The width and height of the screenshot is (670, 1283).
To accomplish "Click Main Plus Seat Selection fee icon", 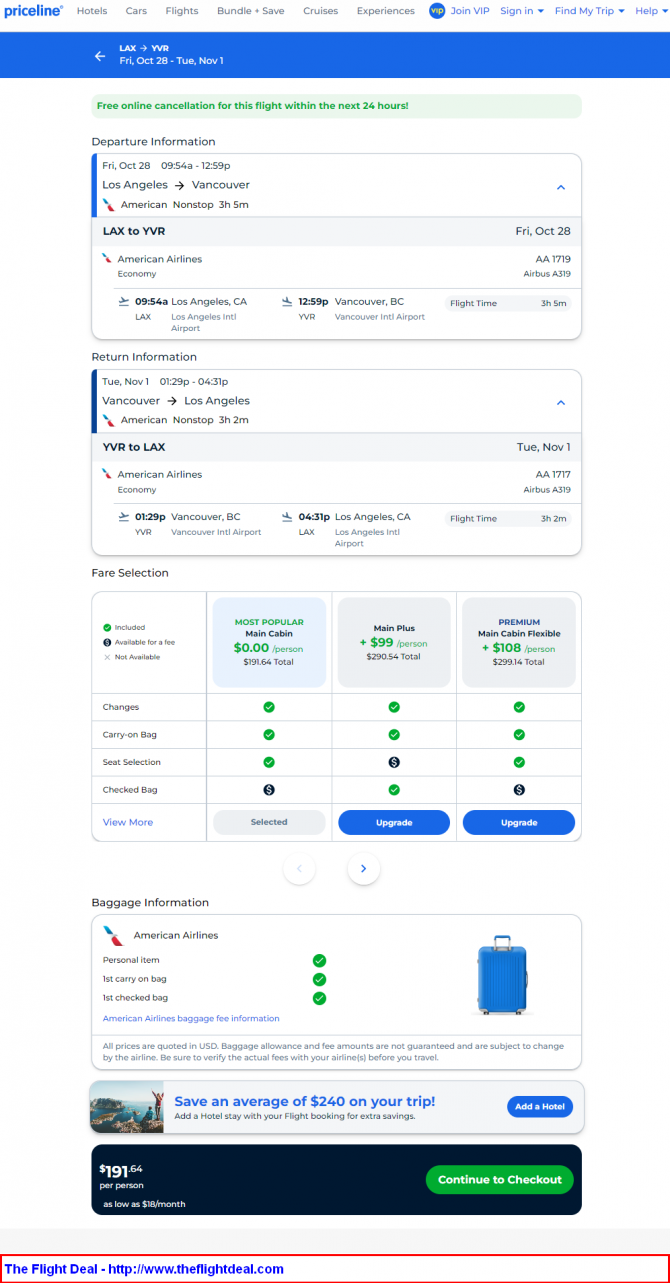I will pyautogui.click(x=394, y=762).
